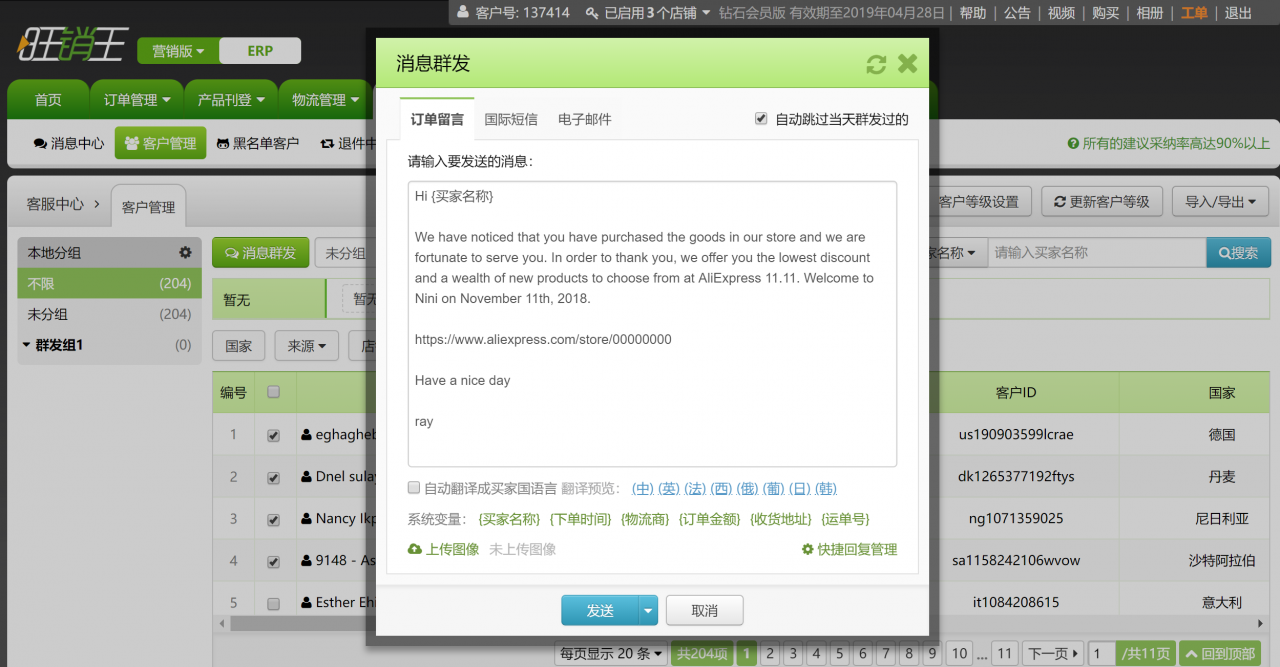Enable 自动翻译成买家国语言 checkbox
Viewport: 1280px width, 667px height.
tap(414, 488)
